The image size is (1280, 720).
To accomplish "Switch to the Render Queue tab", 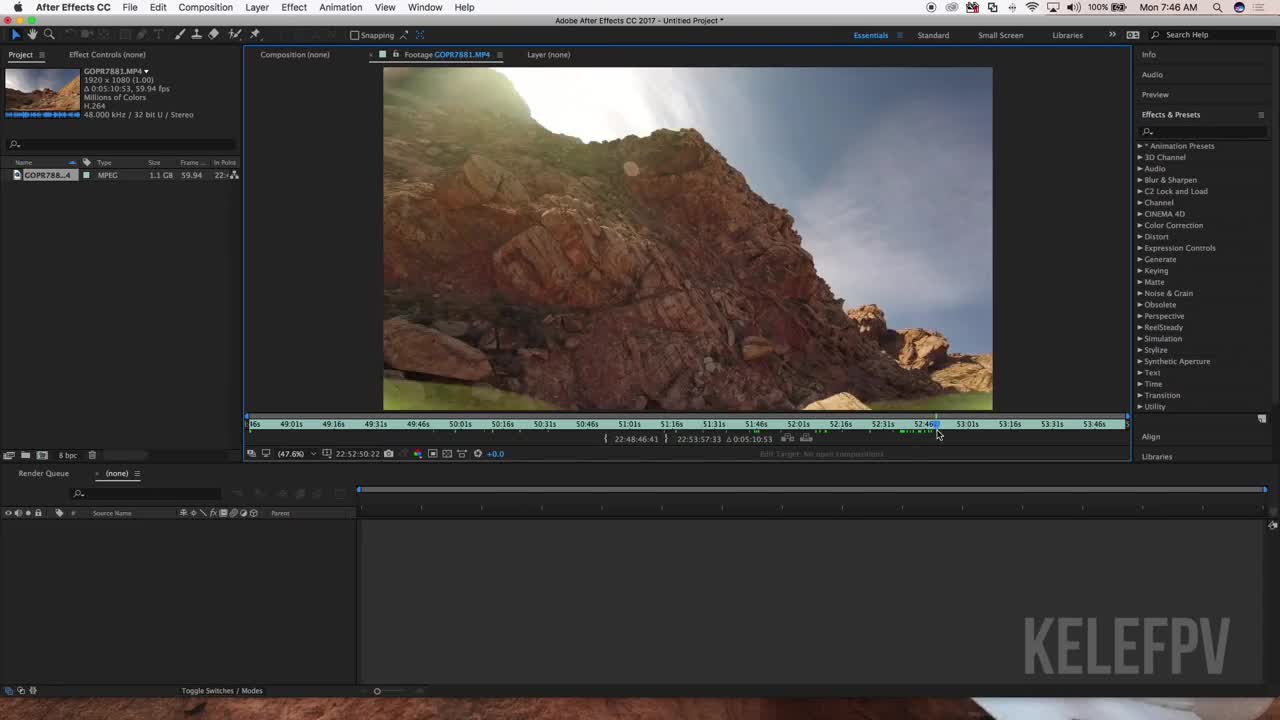I will pos(43,474).
